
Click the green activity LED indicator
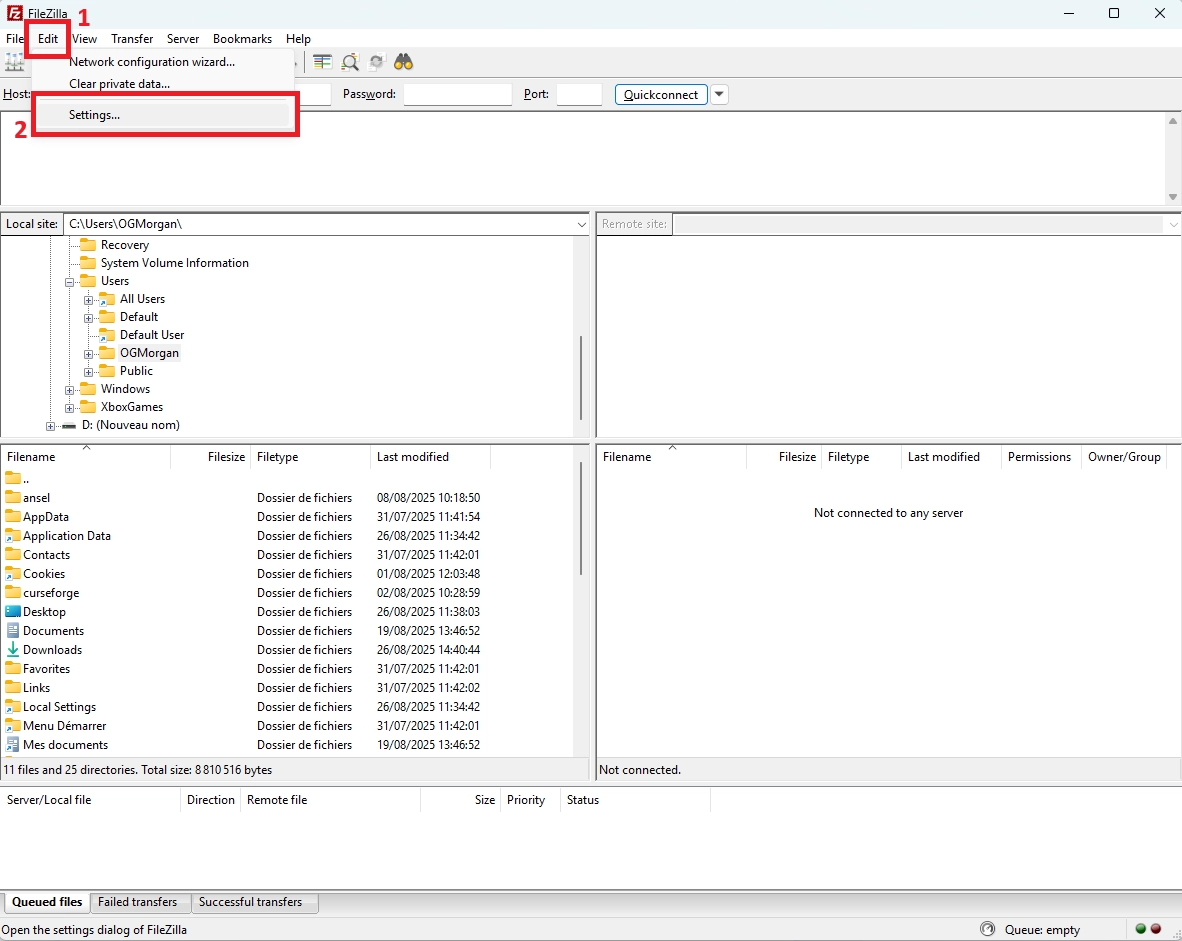[1141, 928]
